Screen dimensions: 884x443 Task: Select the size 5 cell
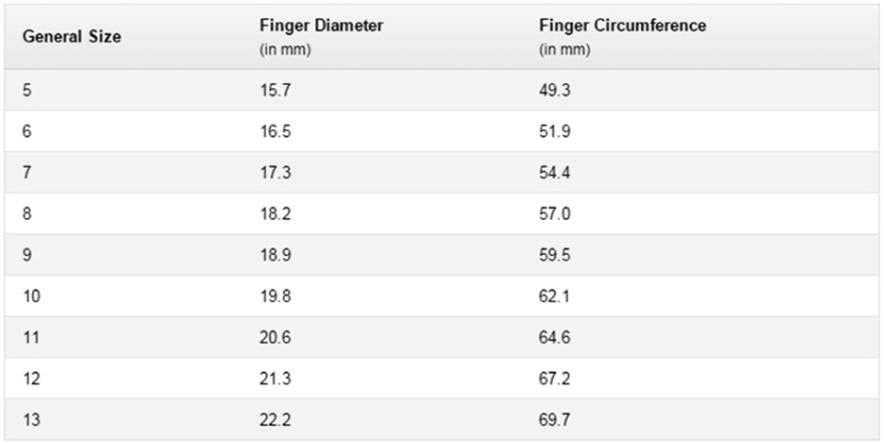coord(27,90)
